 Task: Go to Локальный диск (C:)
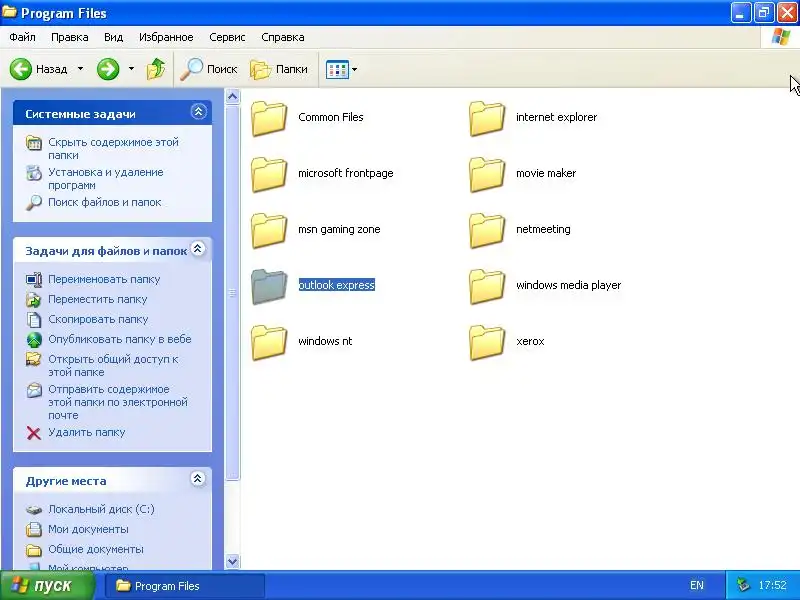[x=101, y=509]
